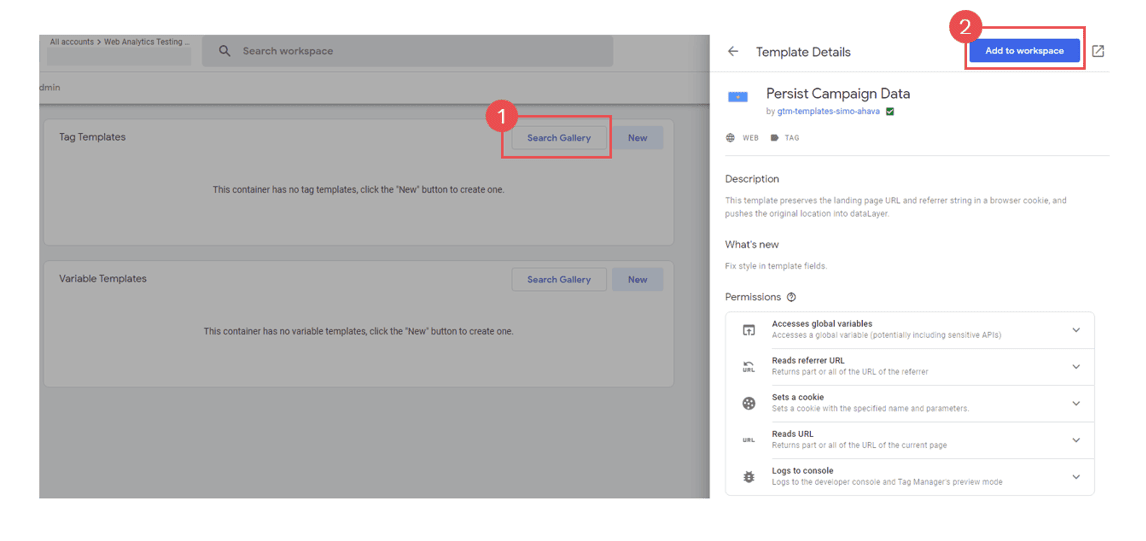Click the Permissions help question mark icon
The height and width of the screenshot is (541, 1146).
click(792, 297)
